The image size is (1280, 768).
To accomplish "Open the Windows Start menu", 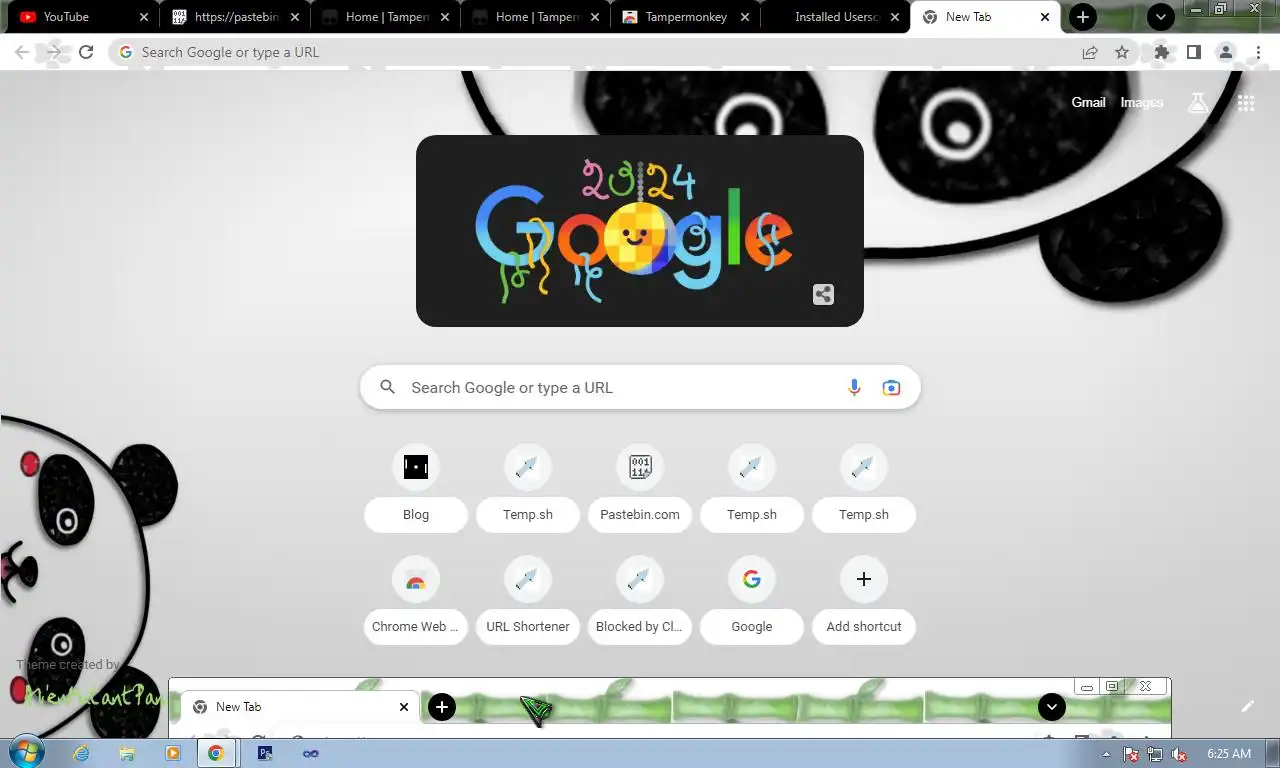I will click(x=26, y=753).
